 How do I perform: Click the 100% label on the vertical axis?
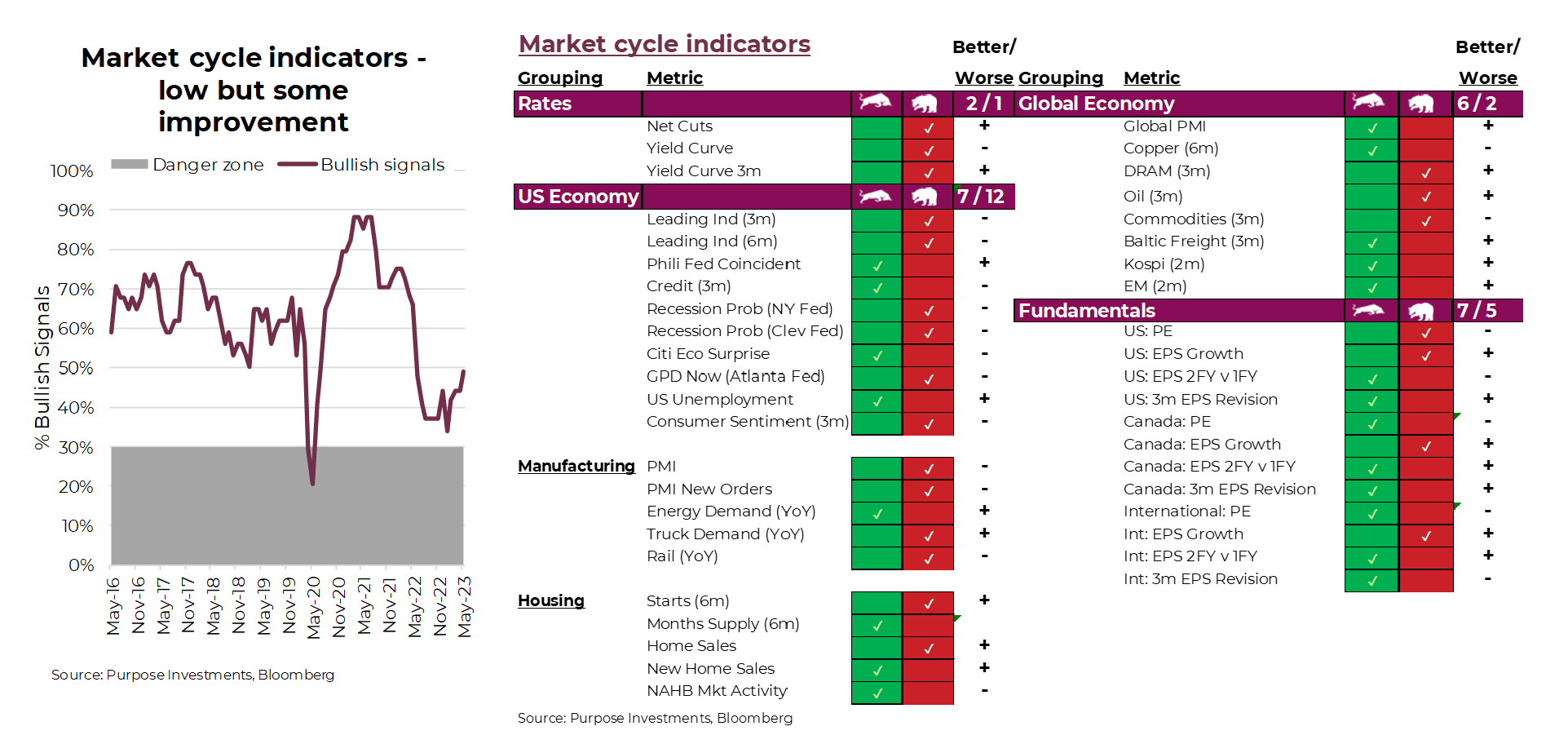(72, 171)
